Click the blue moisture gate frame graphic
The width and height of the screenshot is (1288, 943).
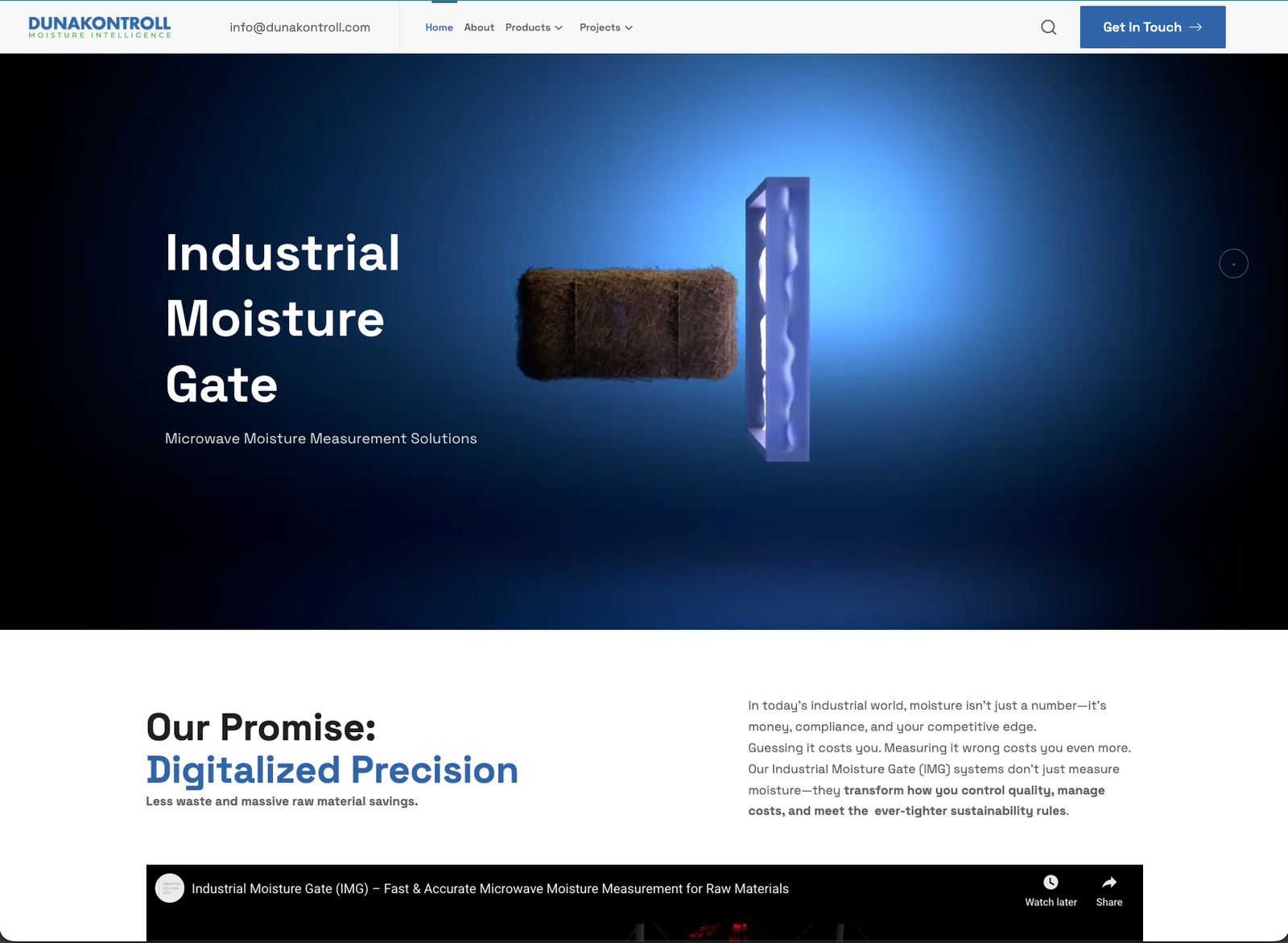point(778,319)
